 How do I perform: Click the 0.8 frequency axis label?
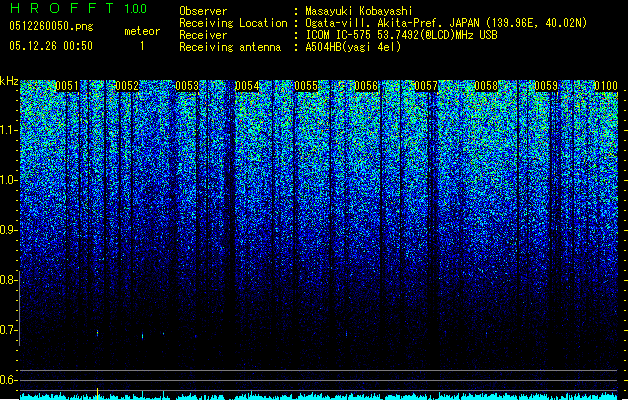pos(9,280)
